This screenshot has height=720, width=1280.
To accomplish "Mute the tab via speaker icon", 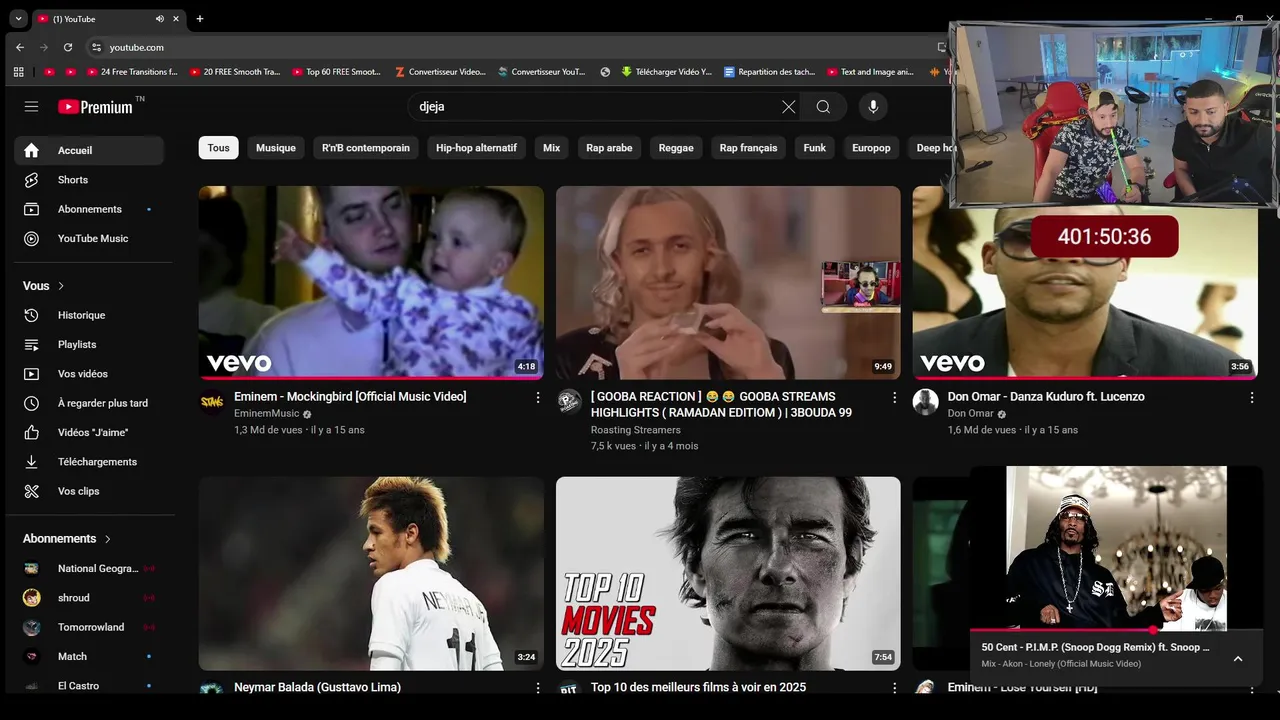I will (160, 19).
